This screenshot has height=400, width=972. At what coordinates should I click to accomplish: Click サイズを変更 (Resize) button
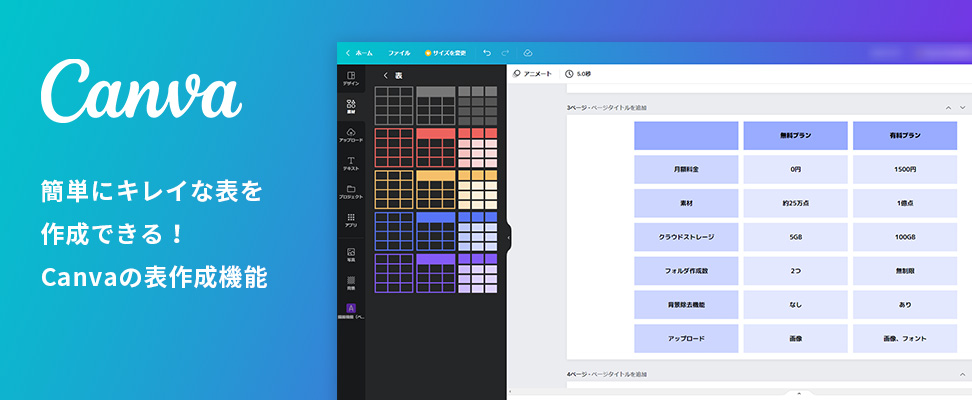point(445,53)
